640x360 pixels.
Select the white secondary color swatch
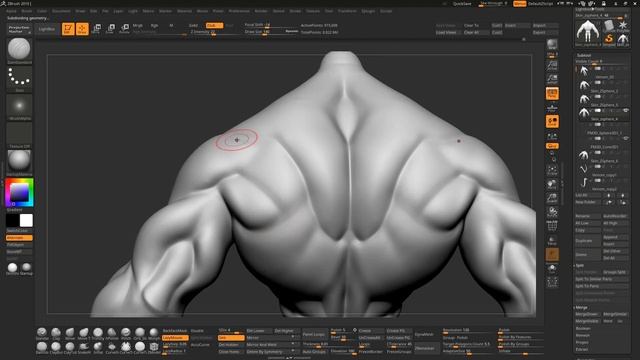26,220
